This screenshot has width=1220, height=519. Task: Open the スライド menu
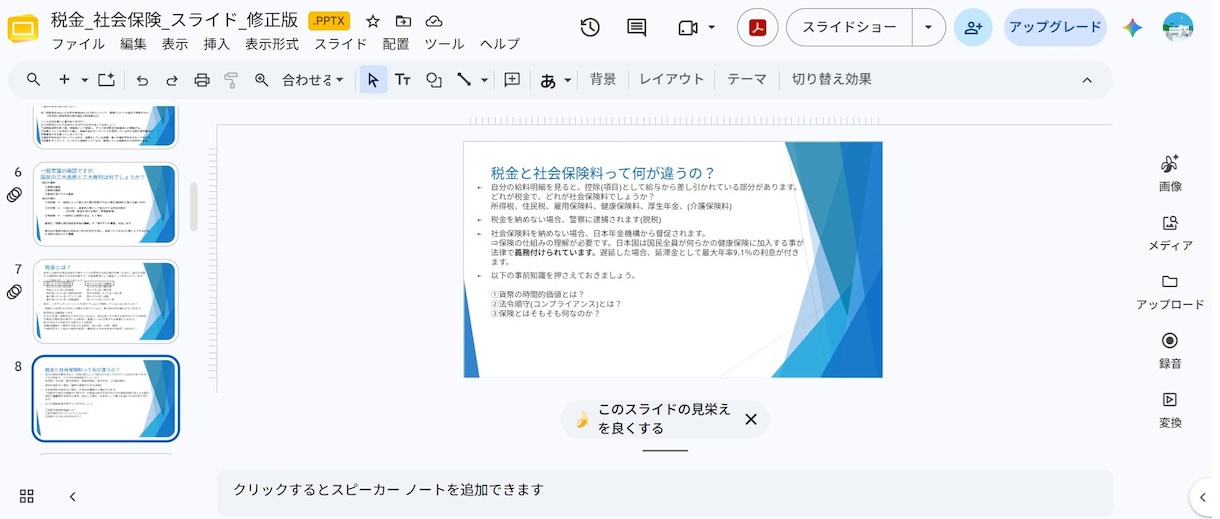click(x=341, y=44)
